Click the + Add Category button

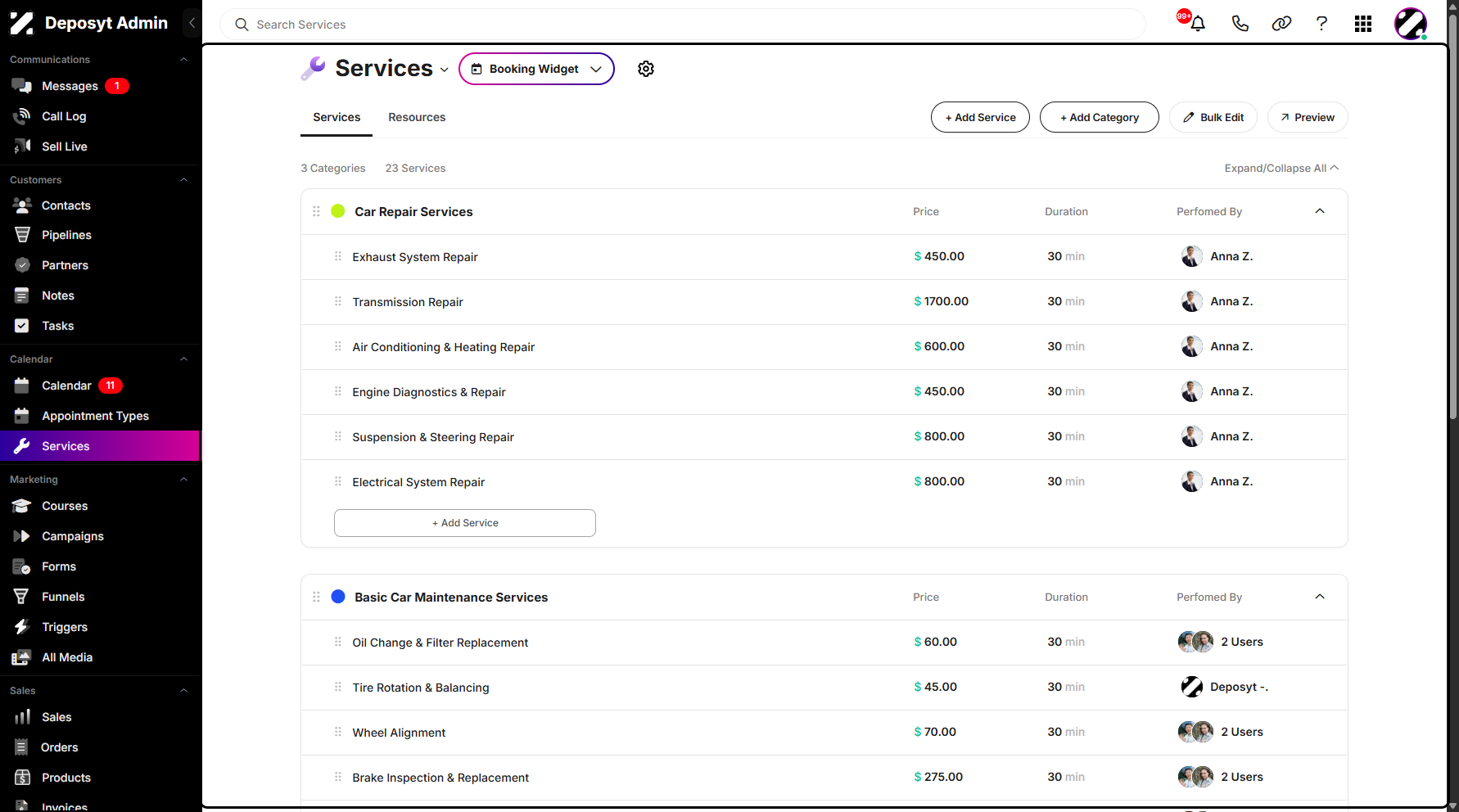tap(1100, 117)
